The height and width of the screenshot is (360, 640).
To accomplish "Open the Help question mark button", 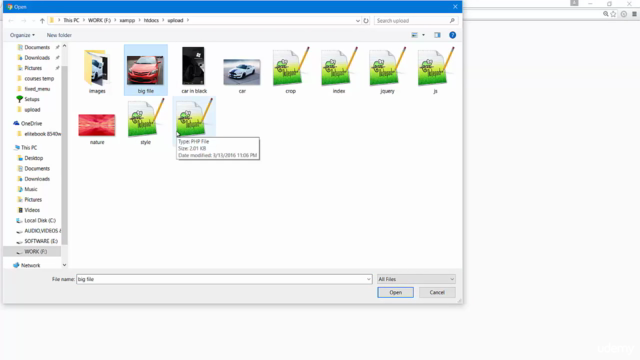I will (x=452, y=35).
